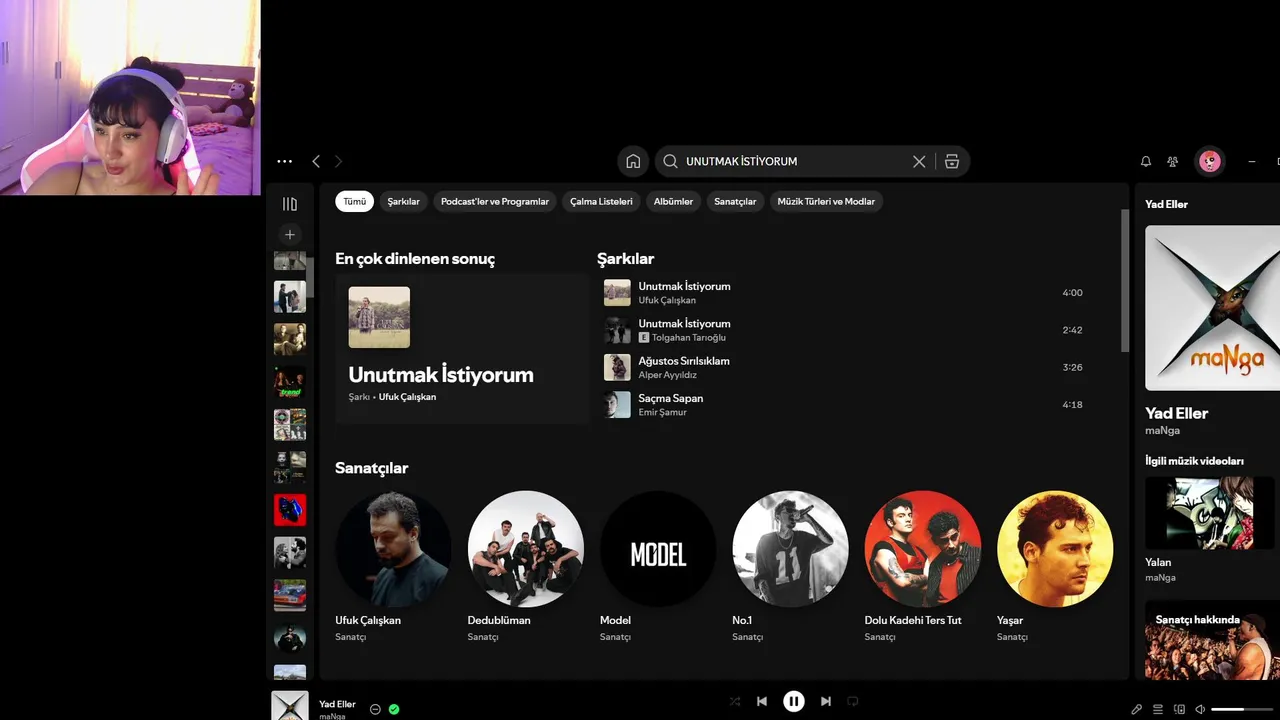The width and height of the screenshot is (1280, 720).
Task: Open the play queue icon
Action: pyautogui.click(x=1158, y=709)
